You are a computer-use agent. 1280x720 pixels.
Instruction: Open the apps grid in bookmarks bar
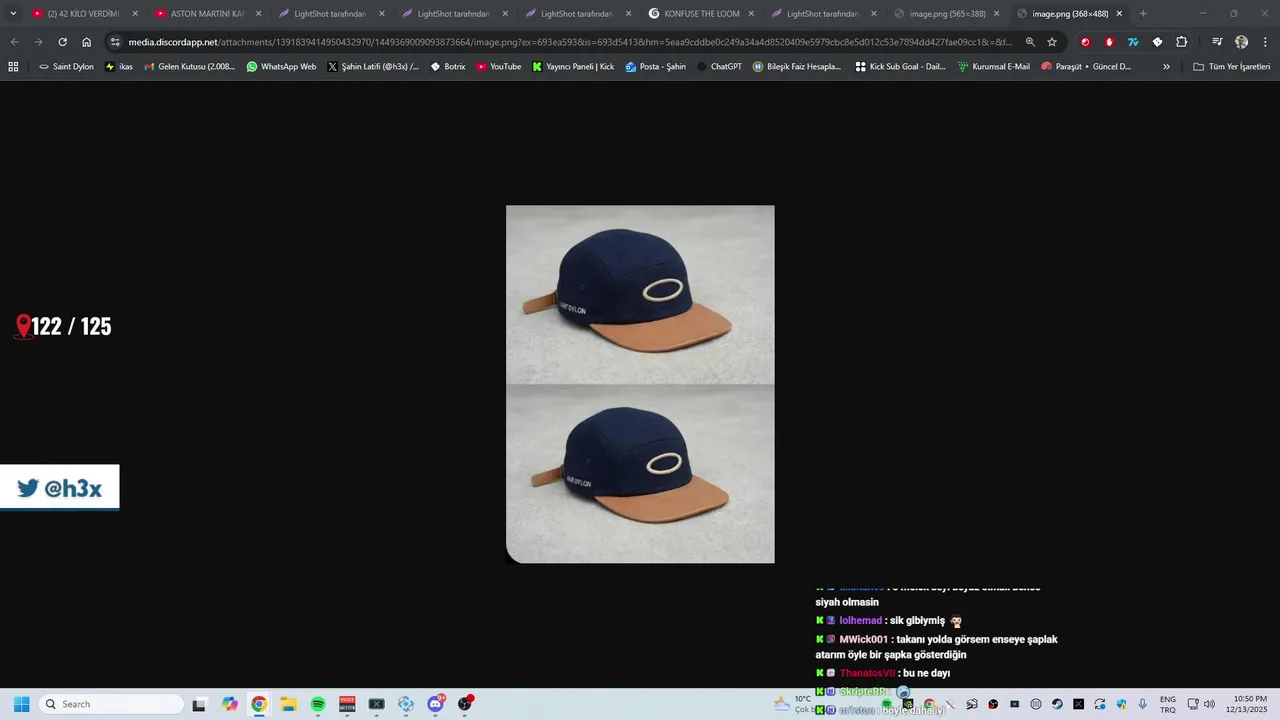click(13, 66)
